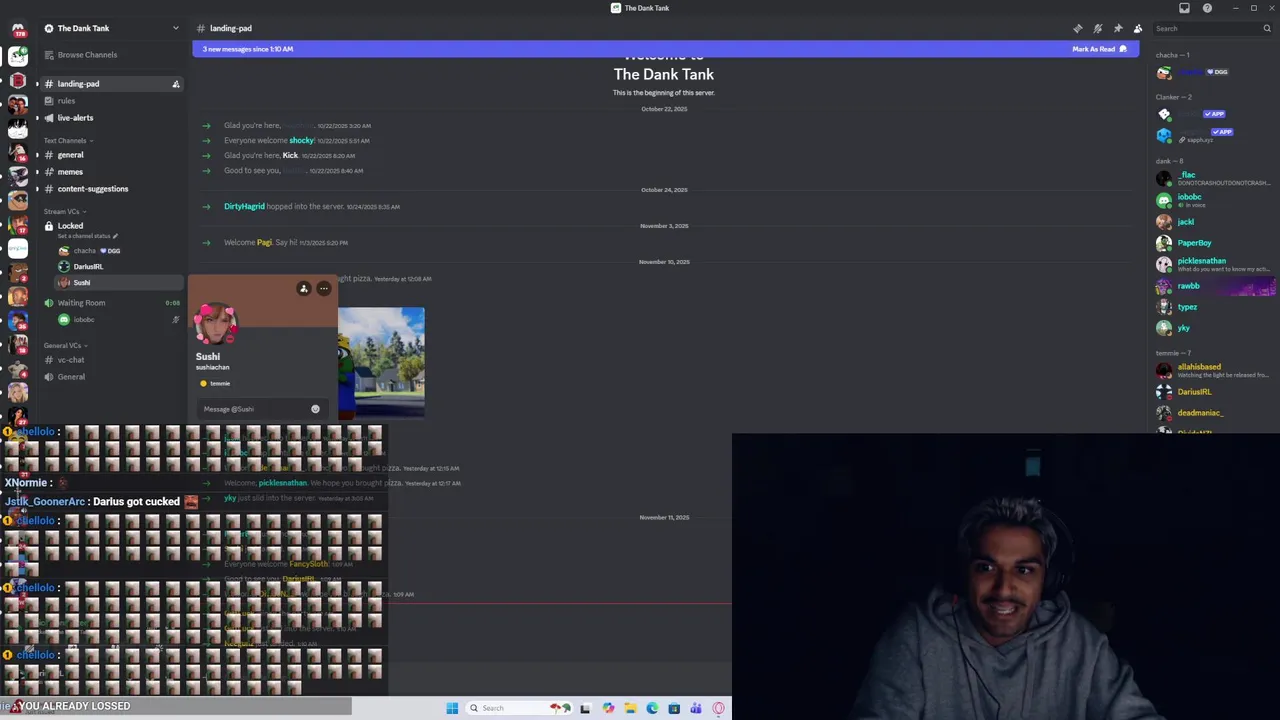This screenshot has width=1280, height=720.
Task: Join the Locked voice channel
Action: click(x=70, y=226)
